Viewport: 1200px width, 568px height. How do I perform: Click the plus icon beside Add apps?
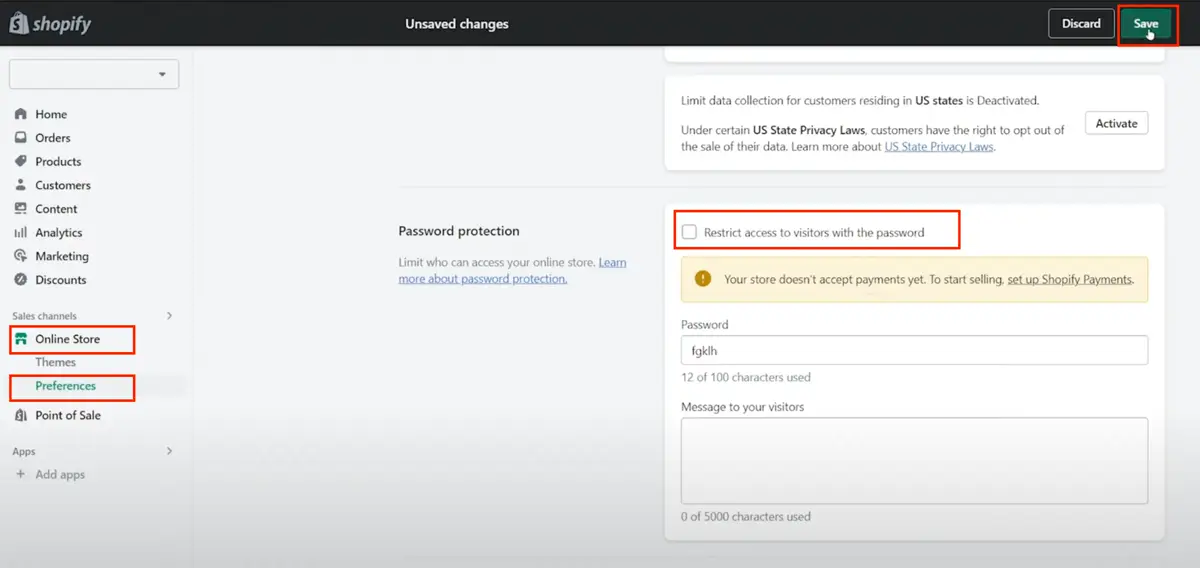tap(20, 474)
